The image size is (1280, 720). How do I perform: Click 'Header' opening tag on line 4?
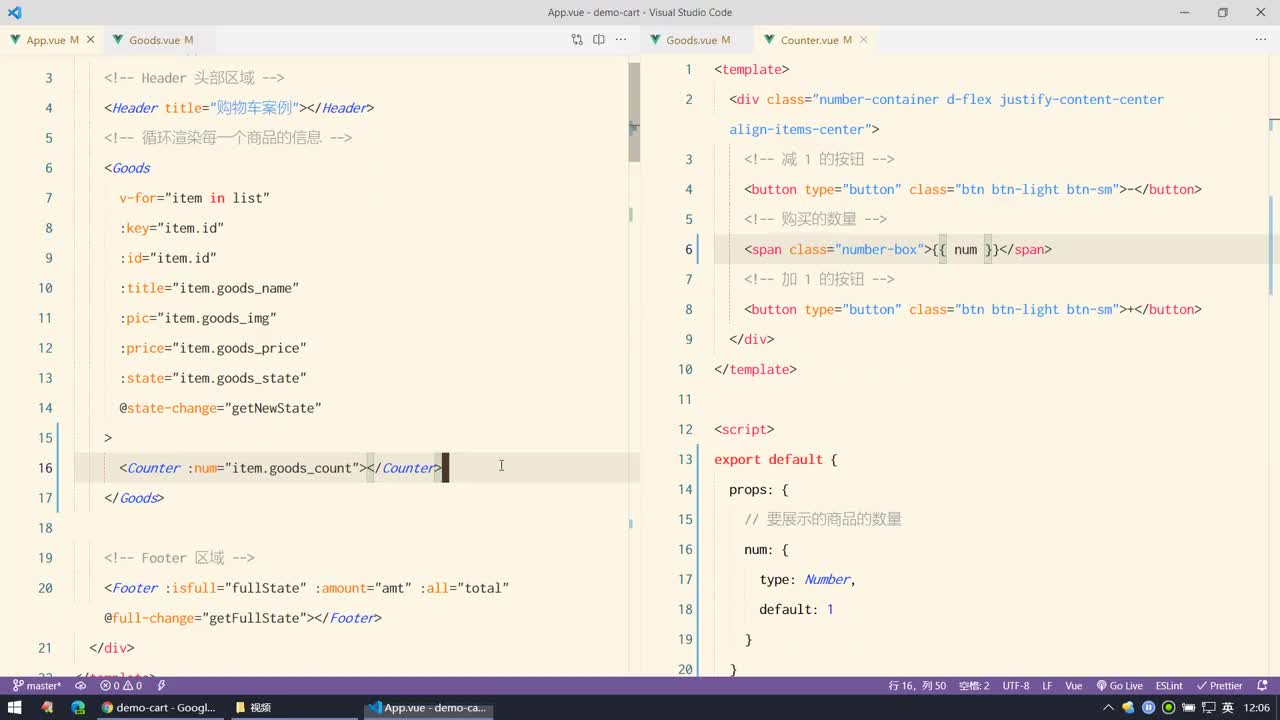tap(134, 108)
